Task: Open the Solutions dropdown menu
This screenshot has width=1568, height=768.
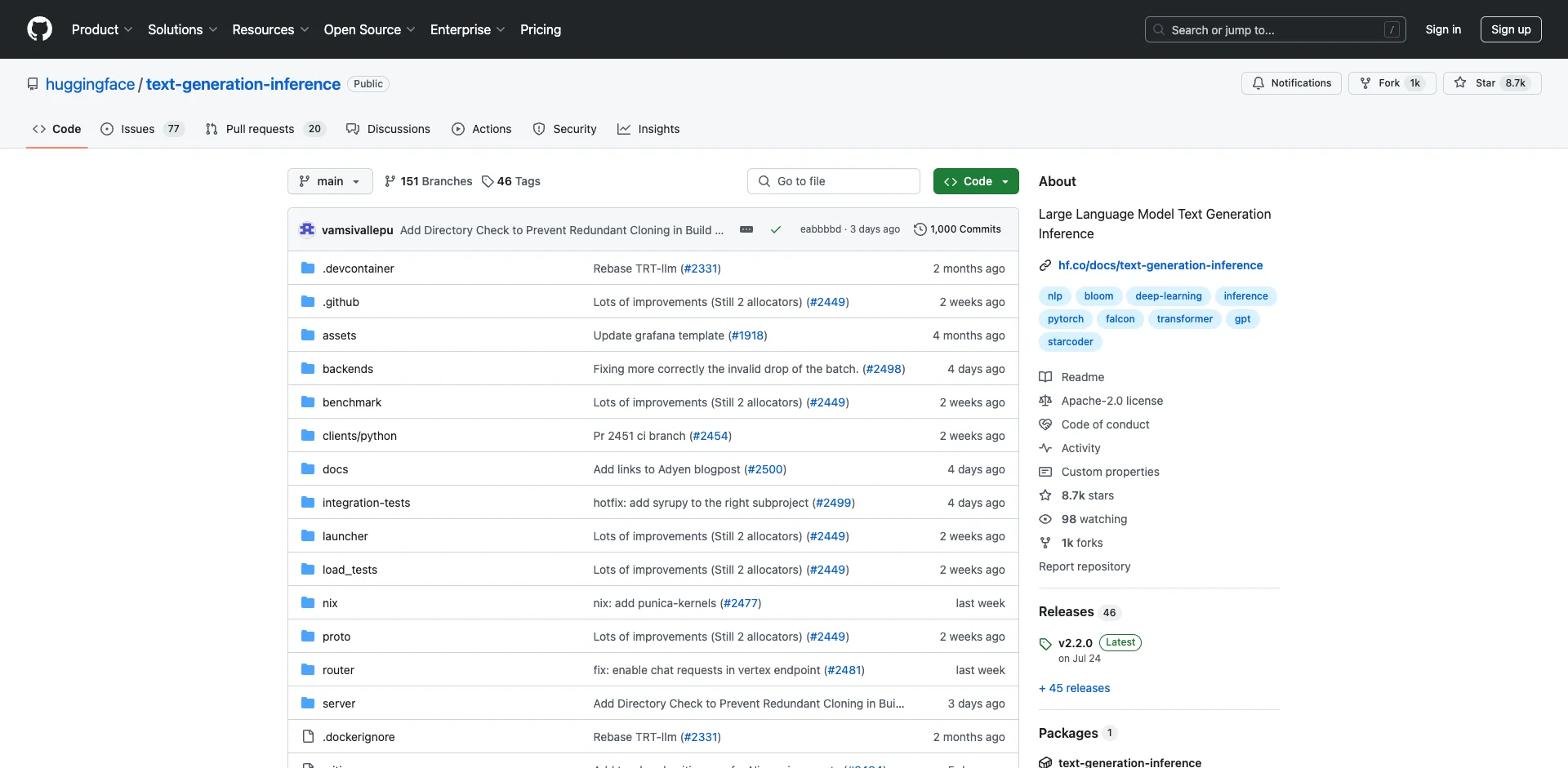Action: pyautogui.click(x=183, y=29)
